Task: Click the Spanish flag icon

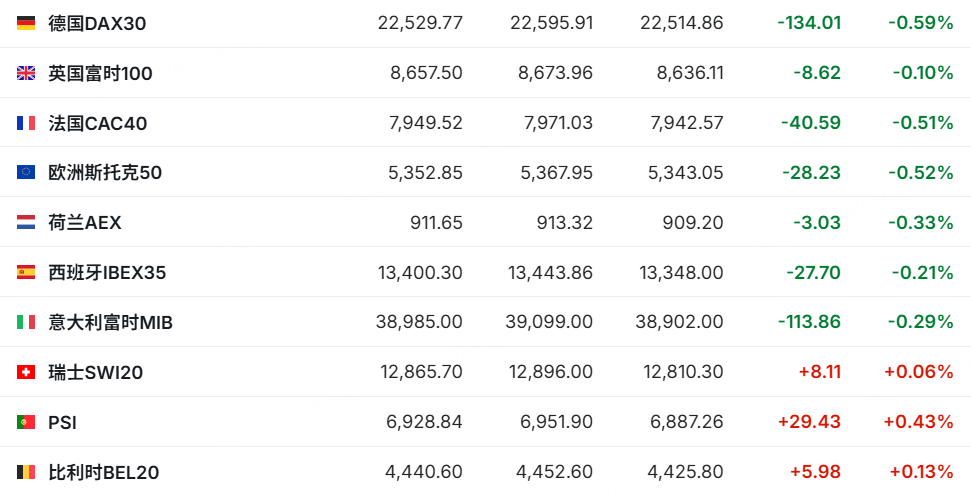Action: coord(26,272)
